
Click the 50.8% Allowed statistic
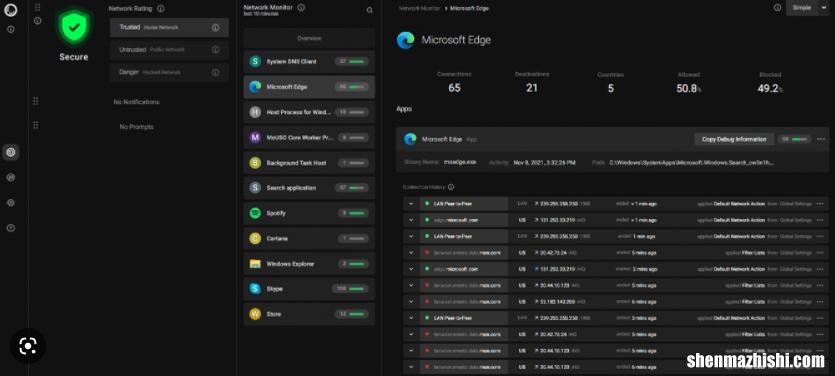(689, 83)
